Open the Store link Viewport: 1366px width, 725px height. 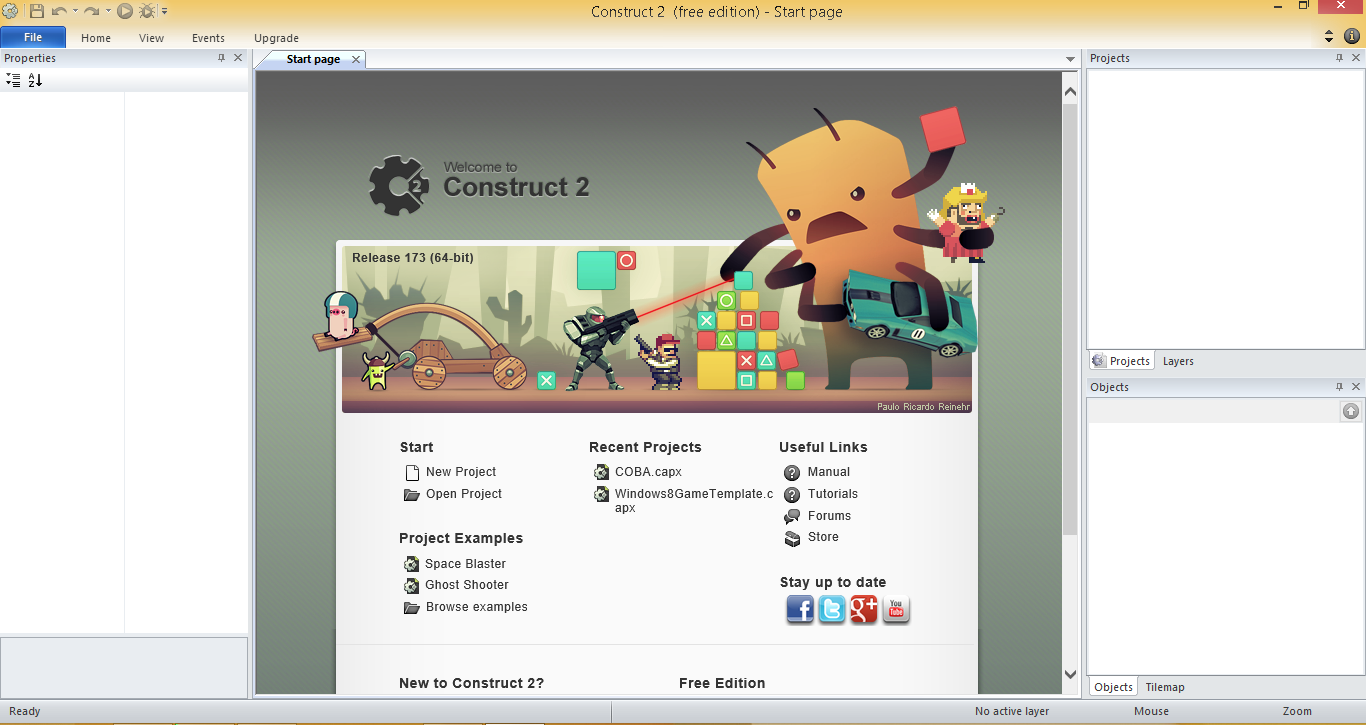coord(823,537)
